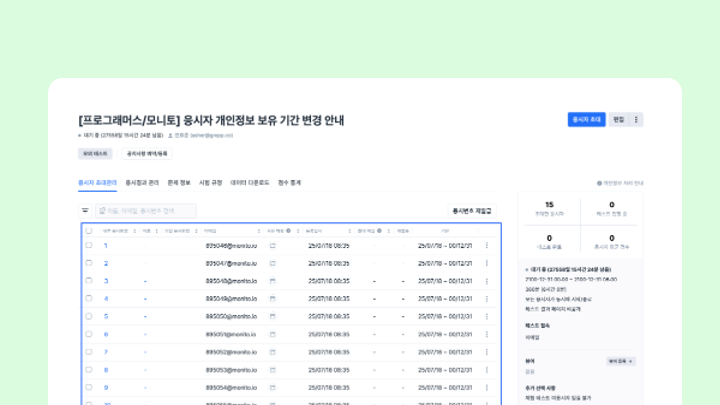Open row 4 more-options kebab menu
Viewport: 720px width, 405px height.
[x=487, y=299]
